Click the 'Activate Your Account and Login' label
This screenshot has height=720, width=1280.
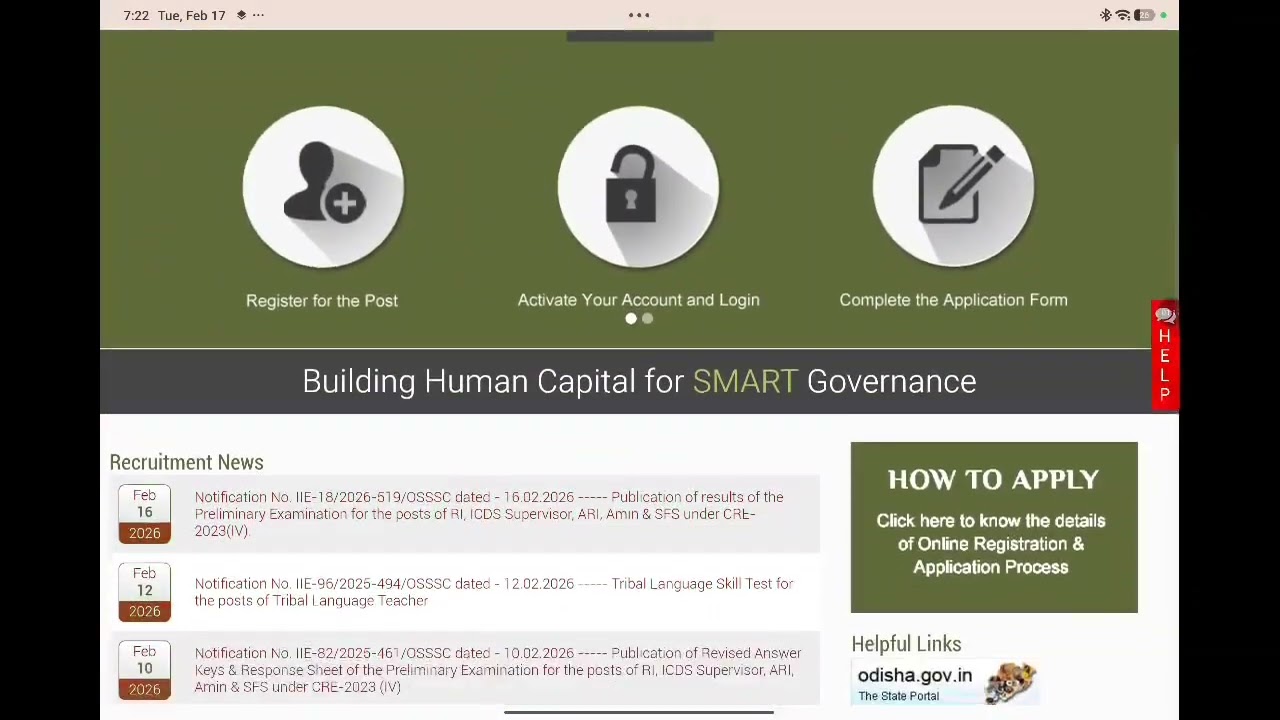pyautogui.click(x=638, y=300)
